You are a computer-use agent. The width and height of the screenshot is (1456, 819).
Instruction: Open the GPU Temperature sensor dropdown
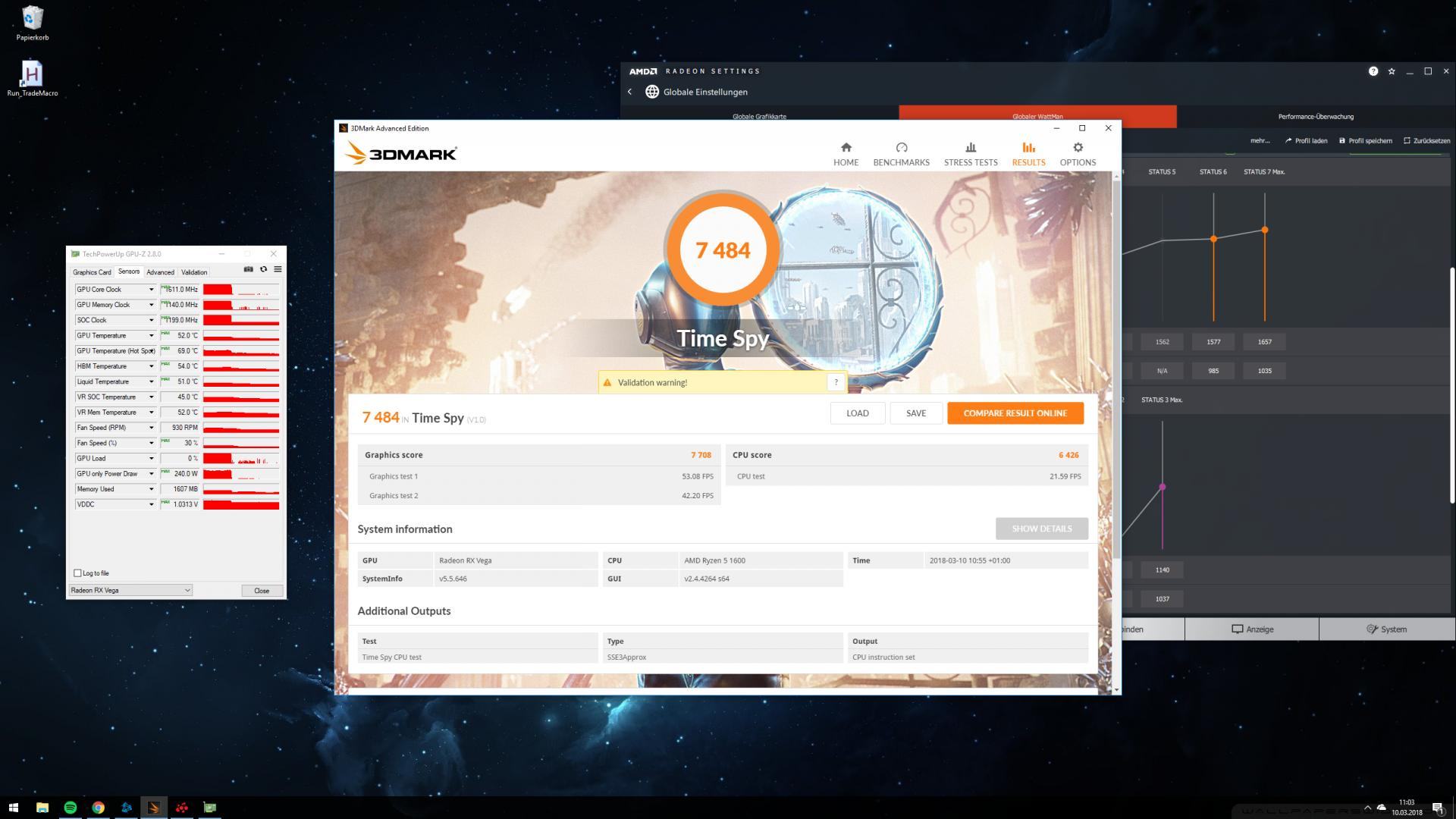click(x=151, y=335)
